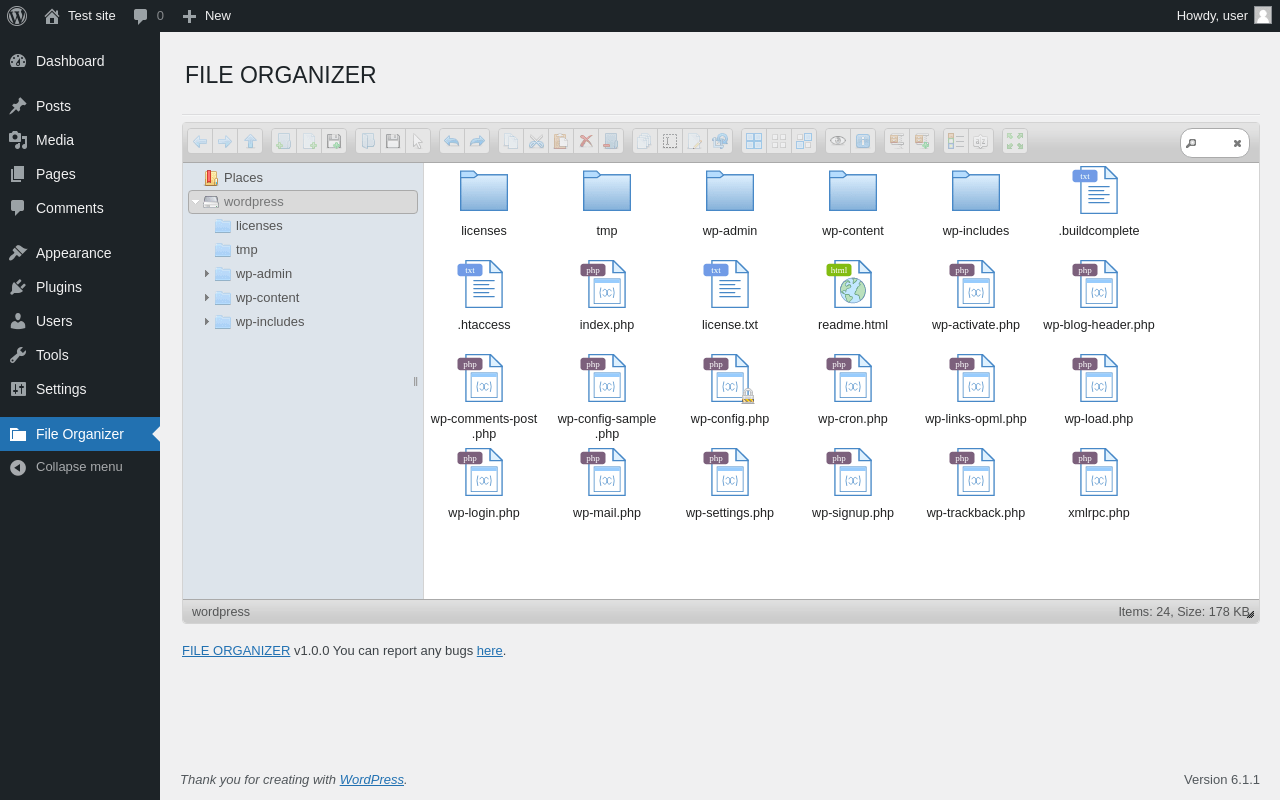Click the Back arrow in file toolbar

pyautogui.click(x=200, y=141)
